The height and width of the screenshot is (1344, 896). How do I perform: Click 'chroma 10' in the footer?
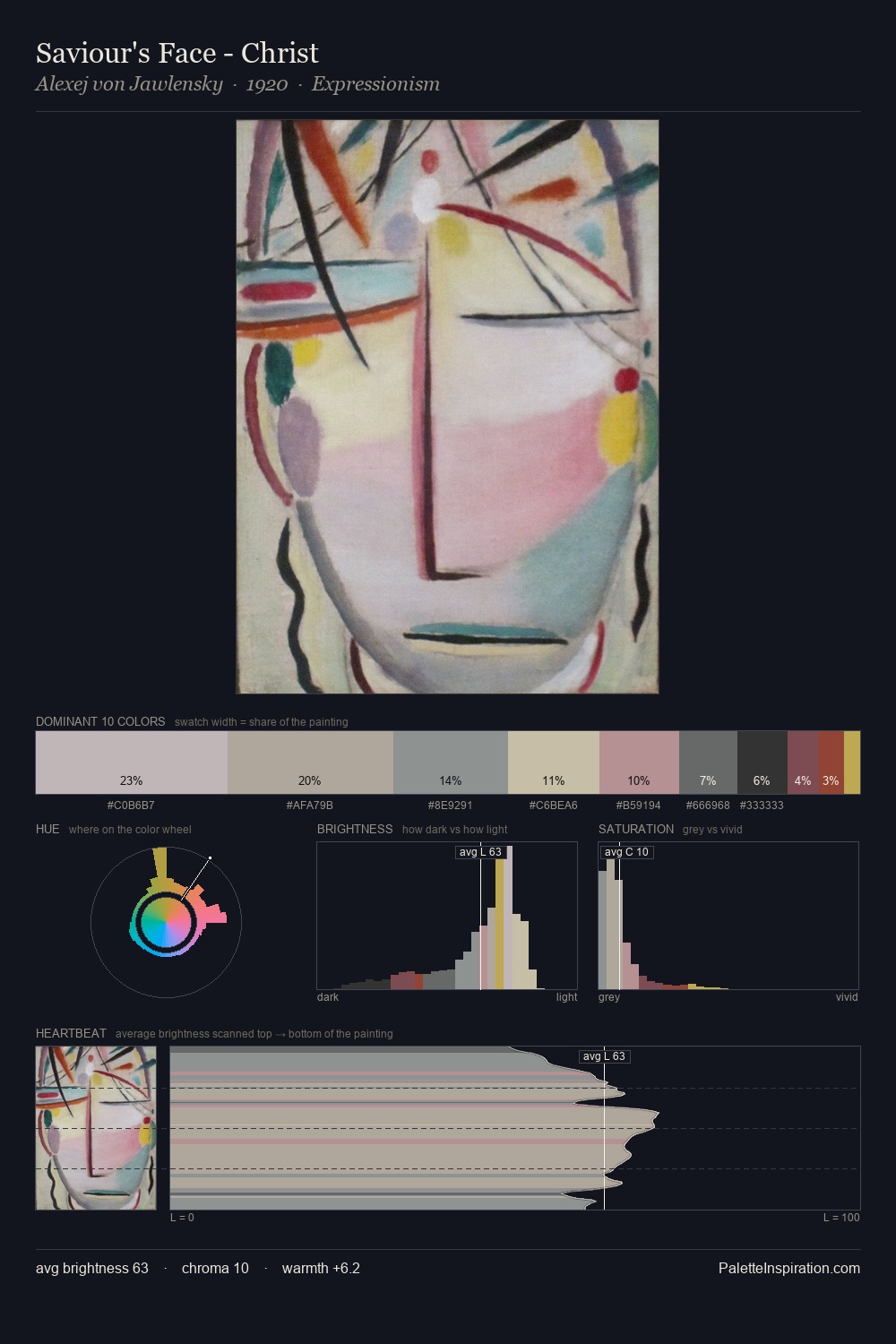pyautogui.click(x=215, y=1268)
